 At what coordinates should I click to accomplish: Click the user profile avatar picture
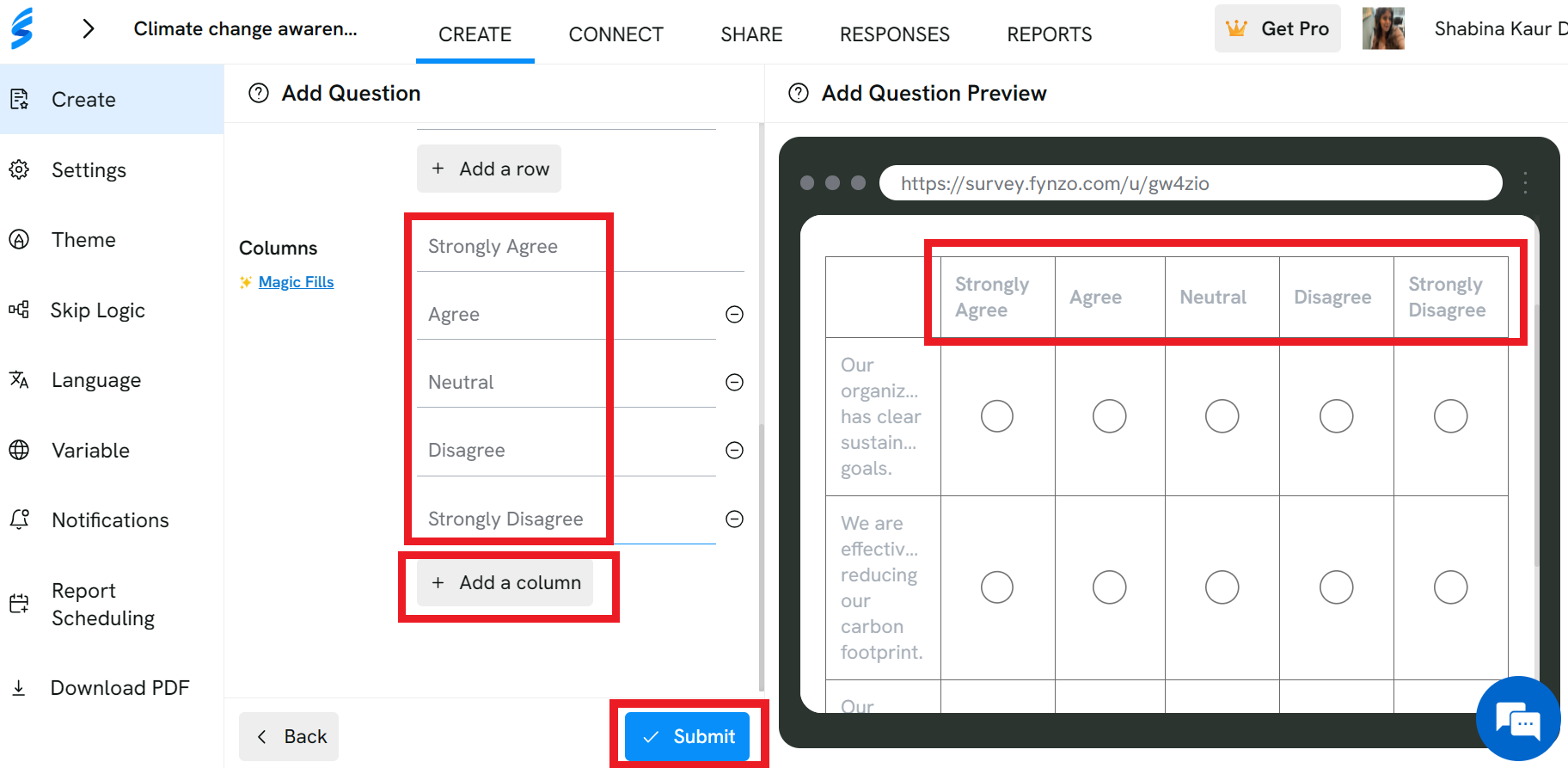1383,28
